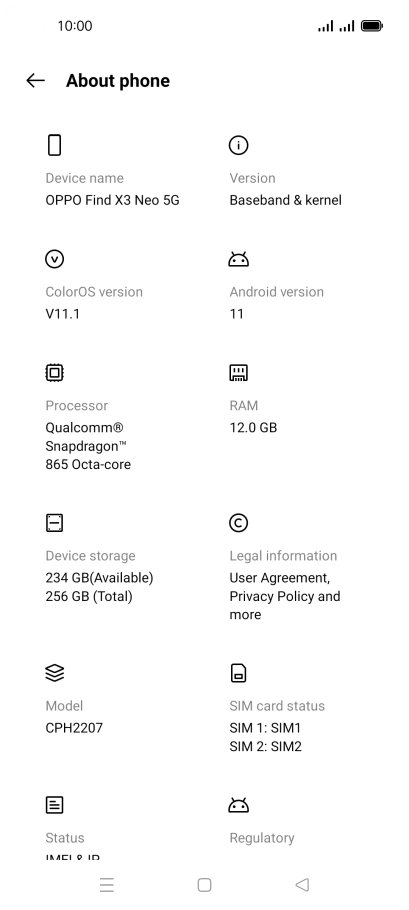The width and height of the screenshot is (409, 910).
Task: Tap the ColorOS version V icon
Action: tap(55, 259)
